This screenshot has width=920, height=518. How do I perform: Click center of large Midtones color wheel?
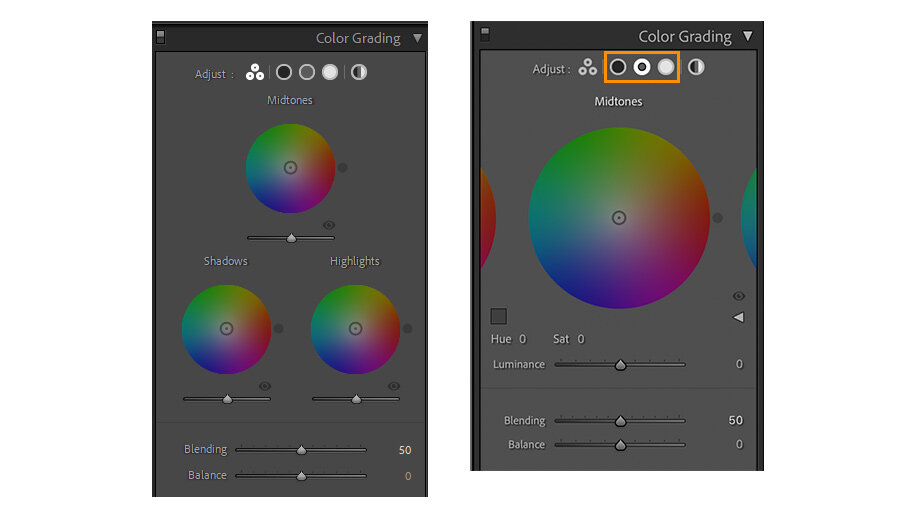tap(619, 218)
